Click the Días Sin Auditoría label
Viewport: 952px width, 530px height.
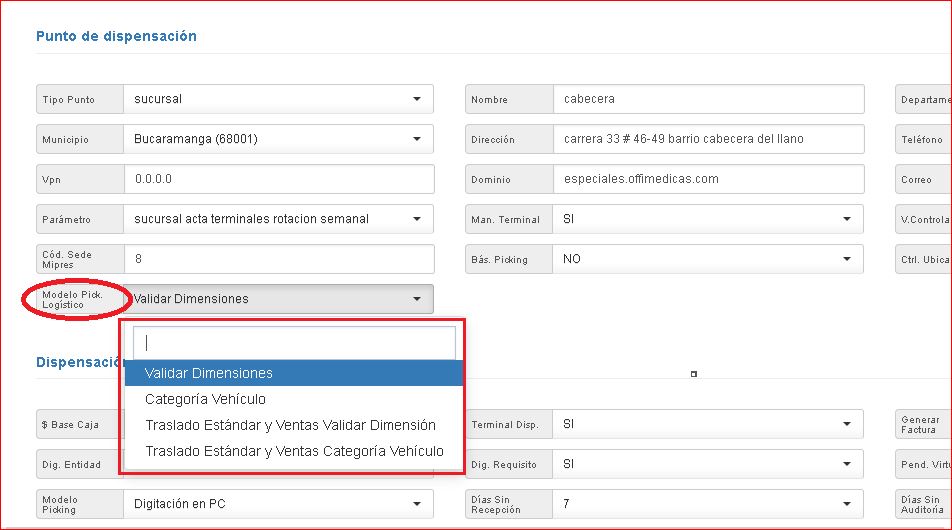tap(922, 505)
